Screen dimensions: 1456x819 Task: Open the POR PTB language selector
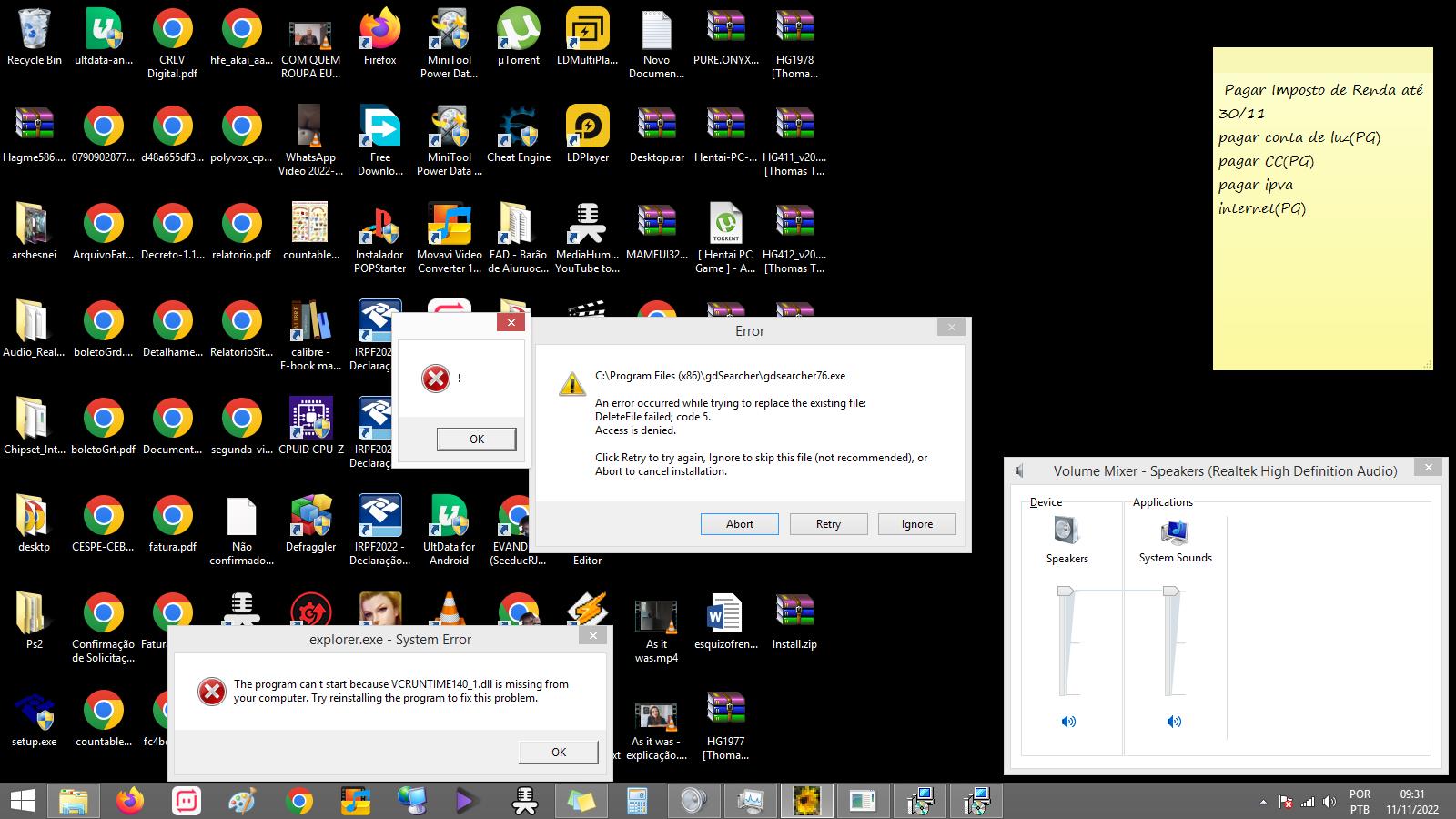[1360, 802]
